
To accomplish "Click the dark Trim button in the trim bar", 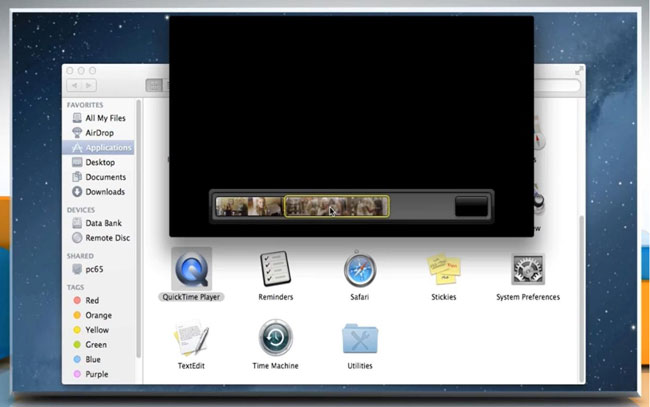I will 471,206.
